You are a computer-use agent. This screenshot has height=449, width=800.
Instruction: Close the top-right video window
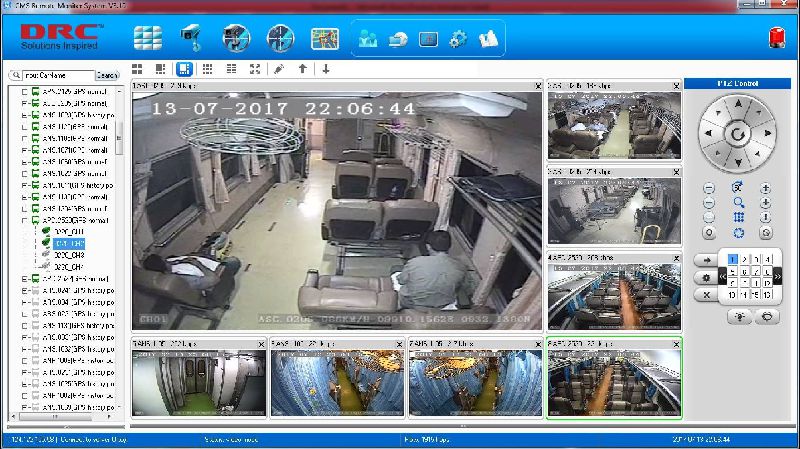tap(676, 86)
